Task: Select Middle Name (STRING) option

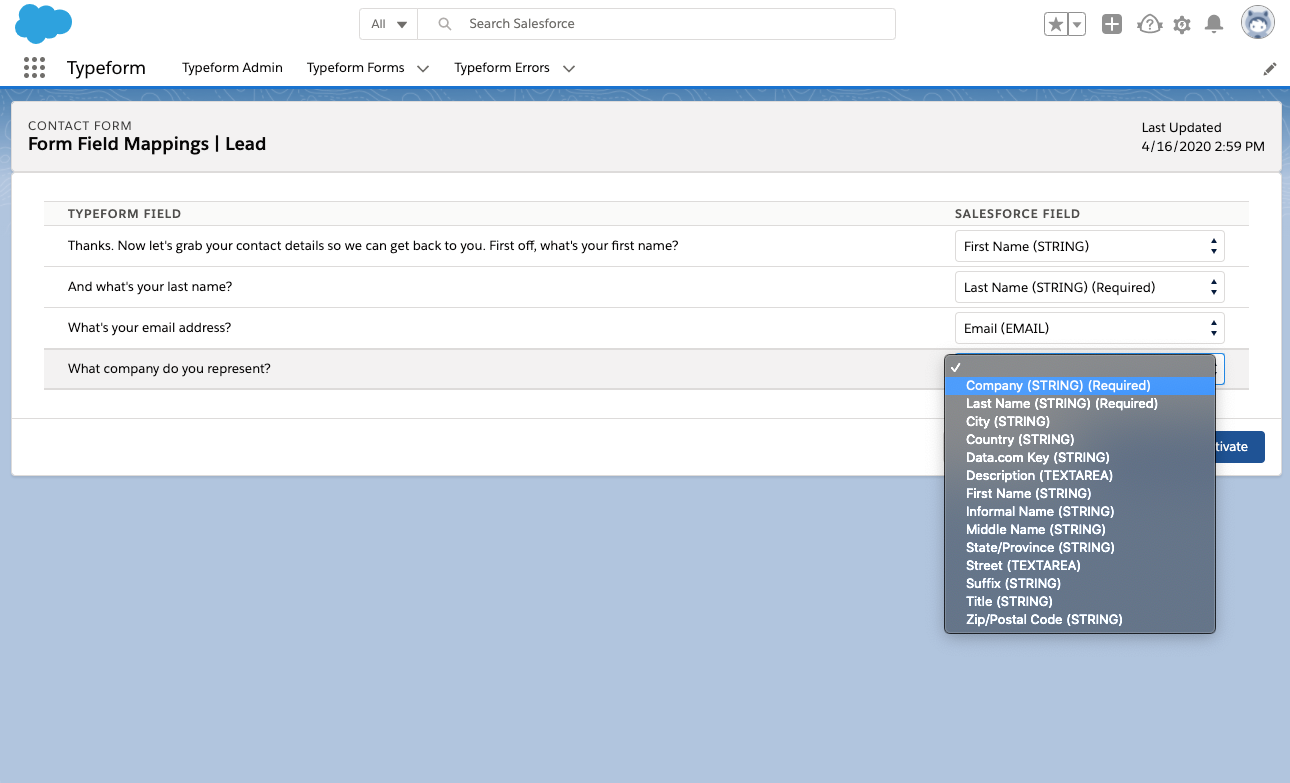Action: tap(1080, 529)
